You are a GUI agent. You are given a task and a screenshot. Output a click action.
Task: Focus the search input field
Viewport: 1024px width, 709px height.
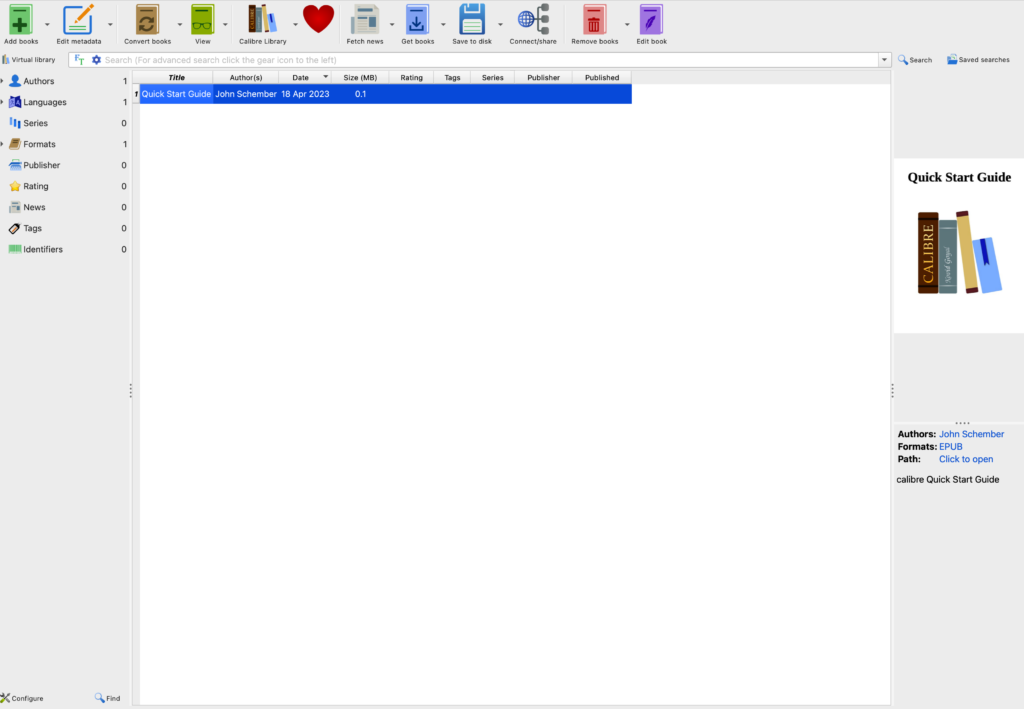click(490, 60)
